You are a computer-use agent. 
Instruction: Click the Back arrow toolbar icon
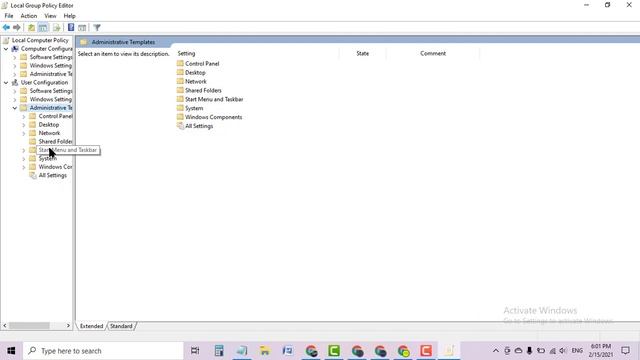(x=6, y=28)
